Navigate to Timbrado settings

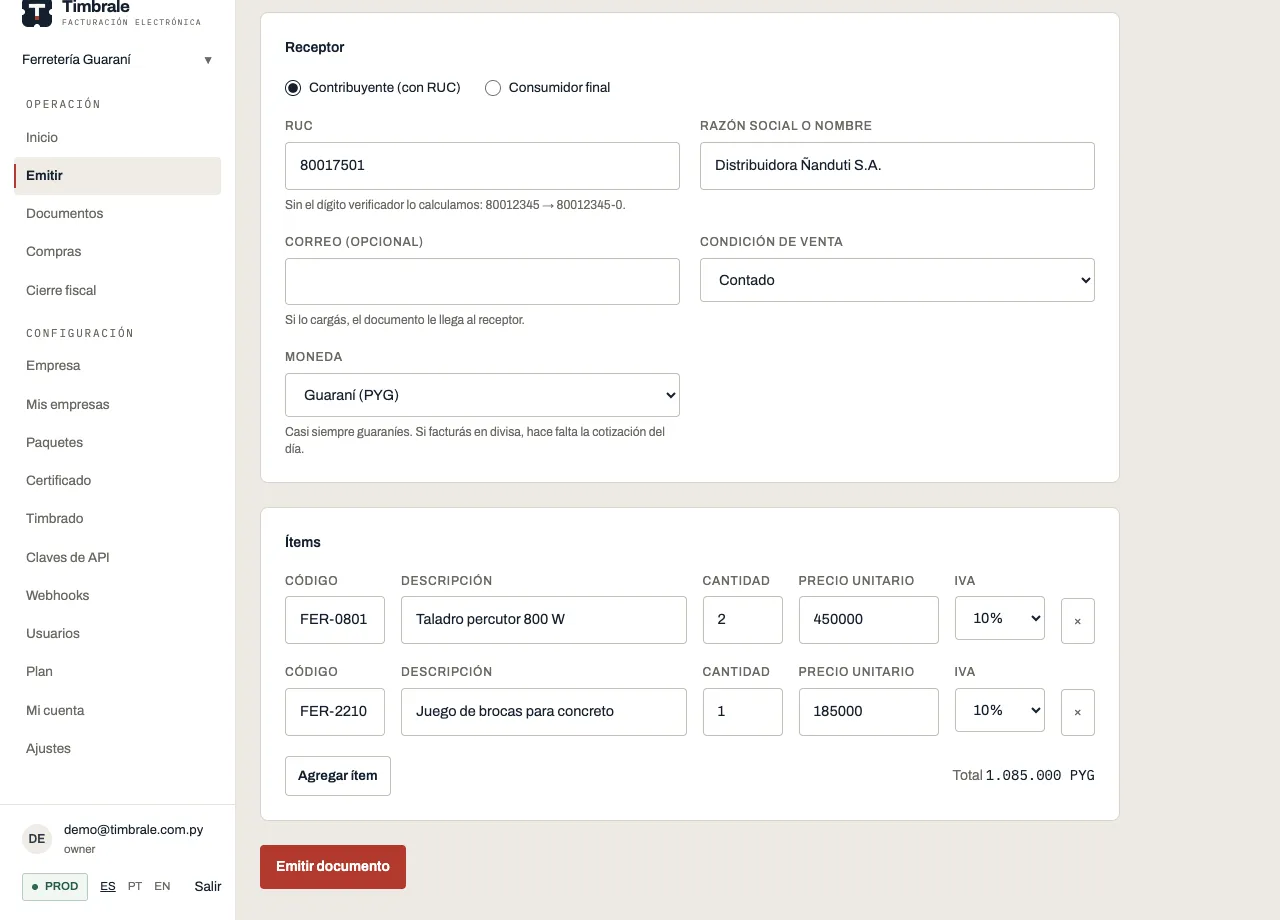[x=118, y=519]
